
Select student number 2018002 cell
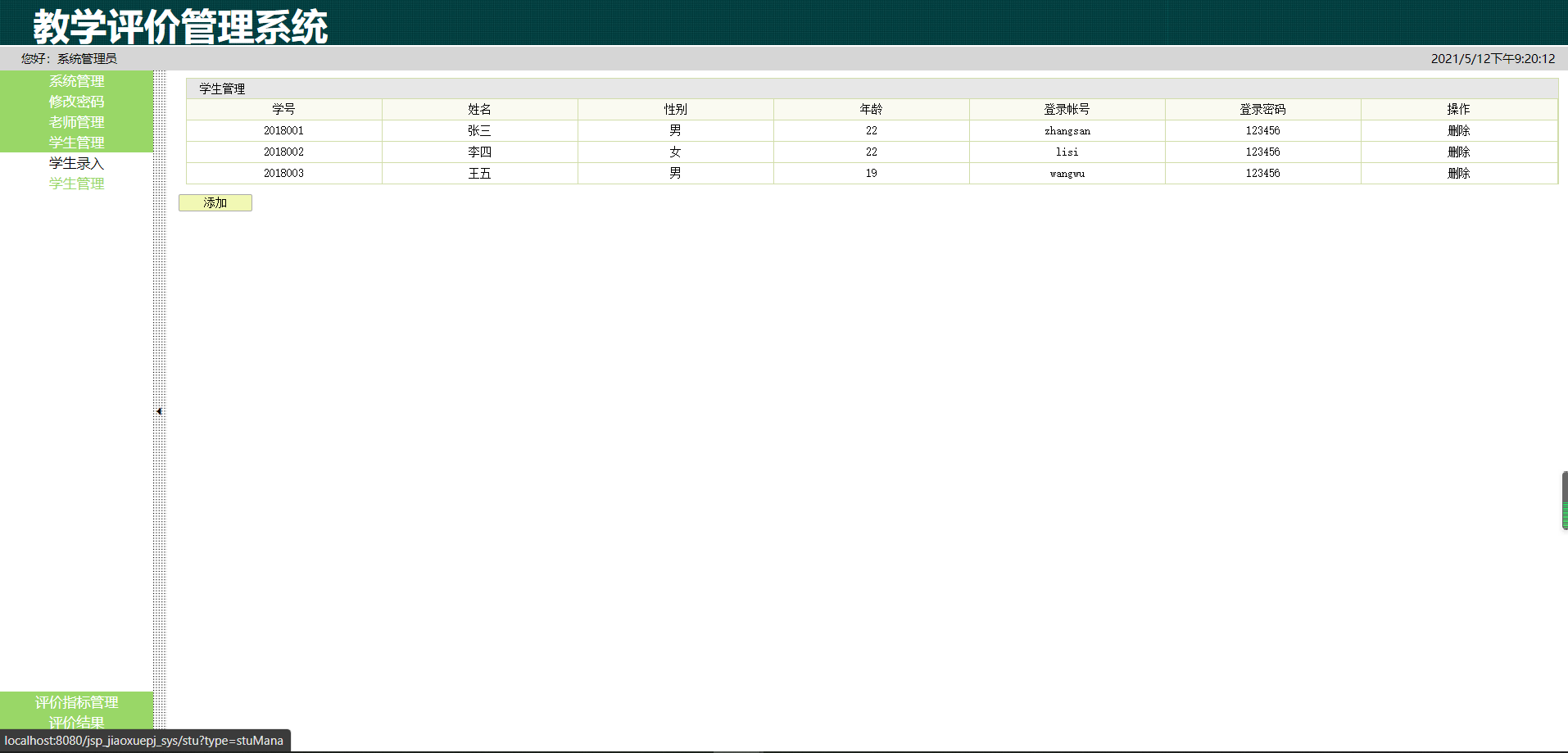[284, 152]
